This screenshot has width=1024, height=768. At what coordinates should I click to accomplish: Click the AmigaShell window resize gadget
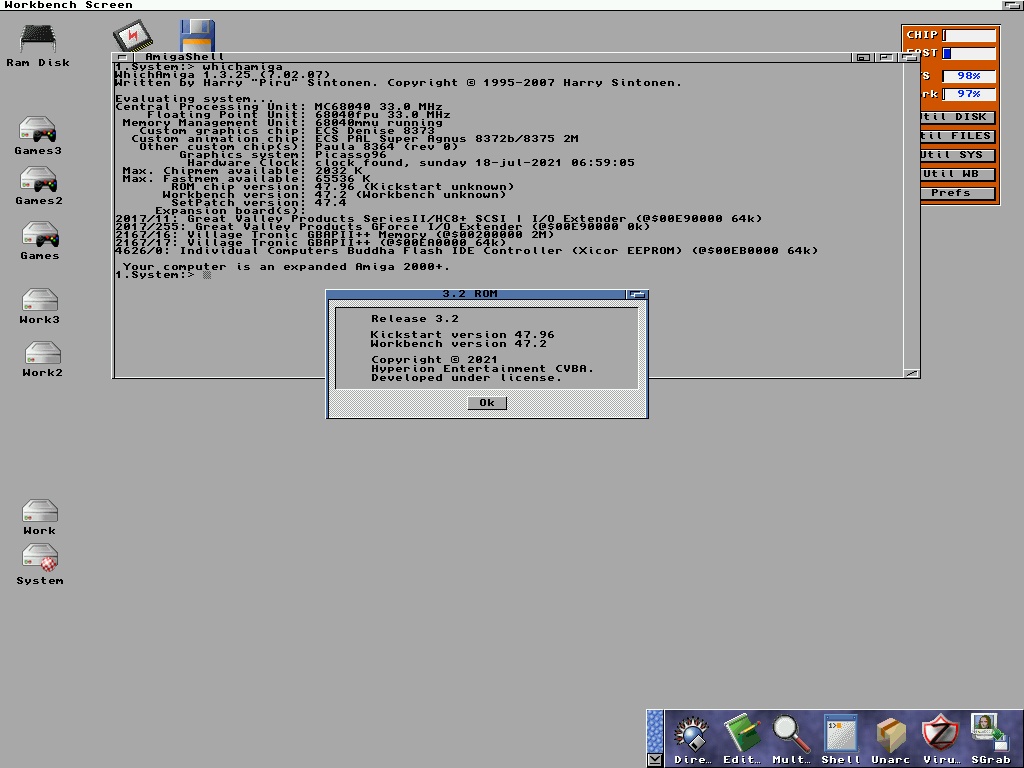(912, 373)
